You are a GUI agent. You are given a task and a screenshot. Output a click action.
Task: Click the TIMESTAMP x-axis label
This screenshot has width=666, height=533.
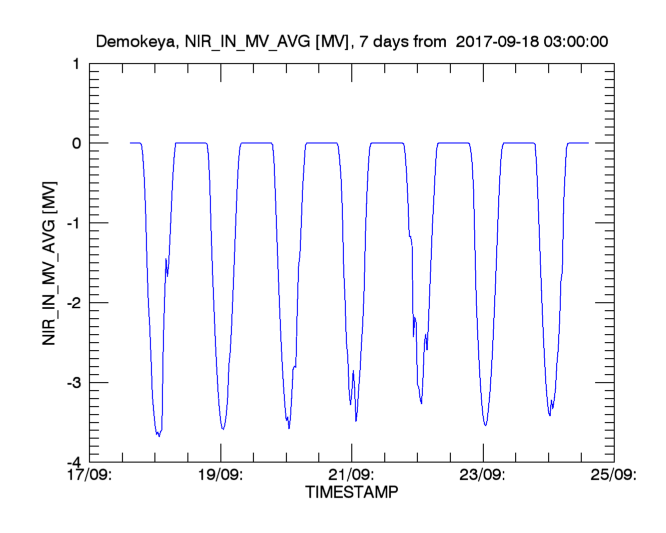click(352, 493)
